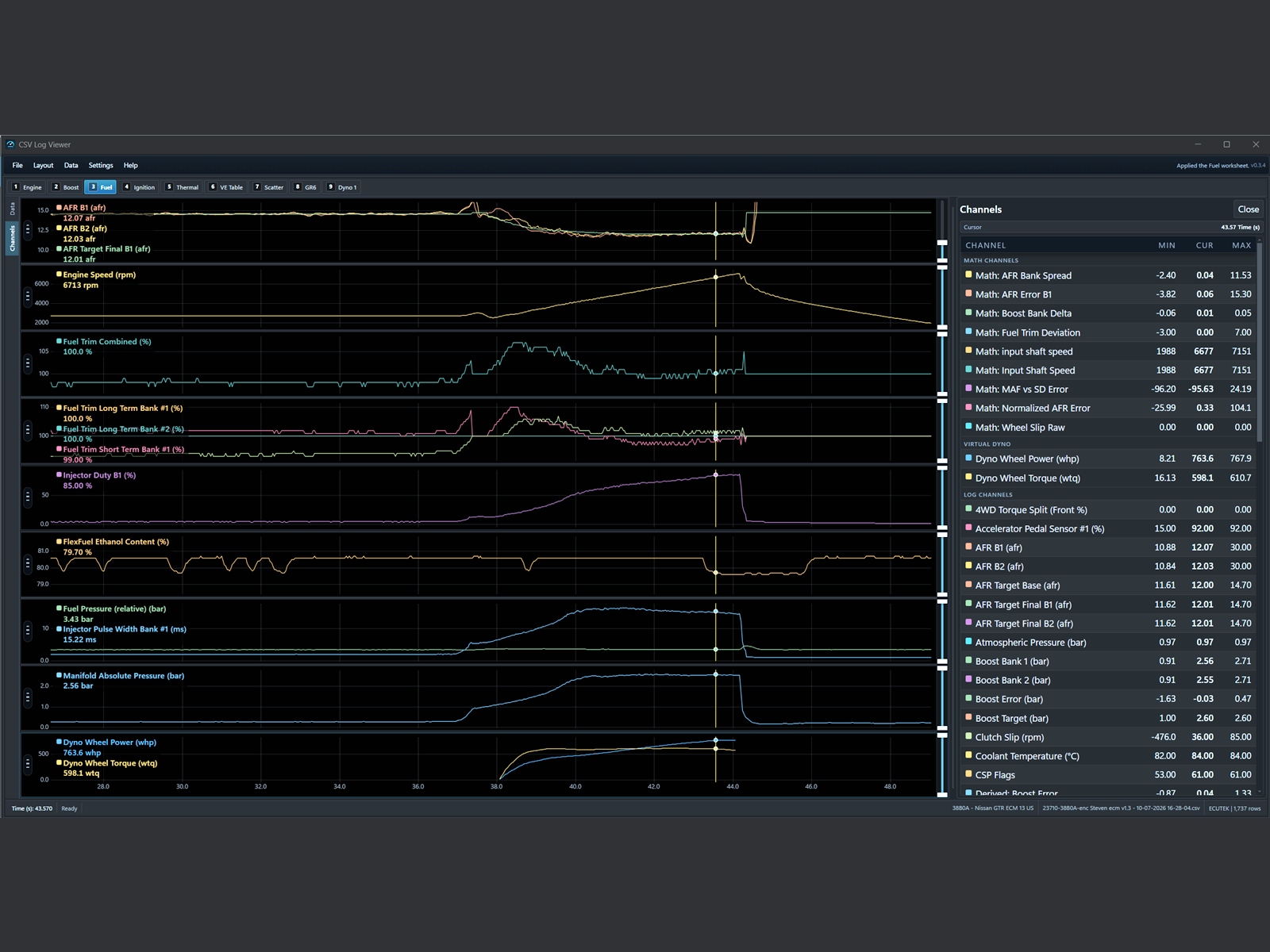Open the Layout menu
The width and height of the screenshot is (1270, 952).
[x=43, y=166]
